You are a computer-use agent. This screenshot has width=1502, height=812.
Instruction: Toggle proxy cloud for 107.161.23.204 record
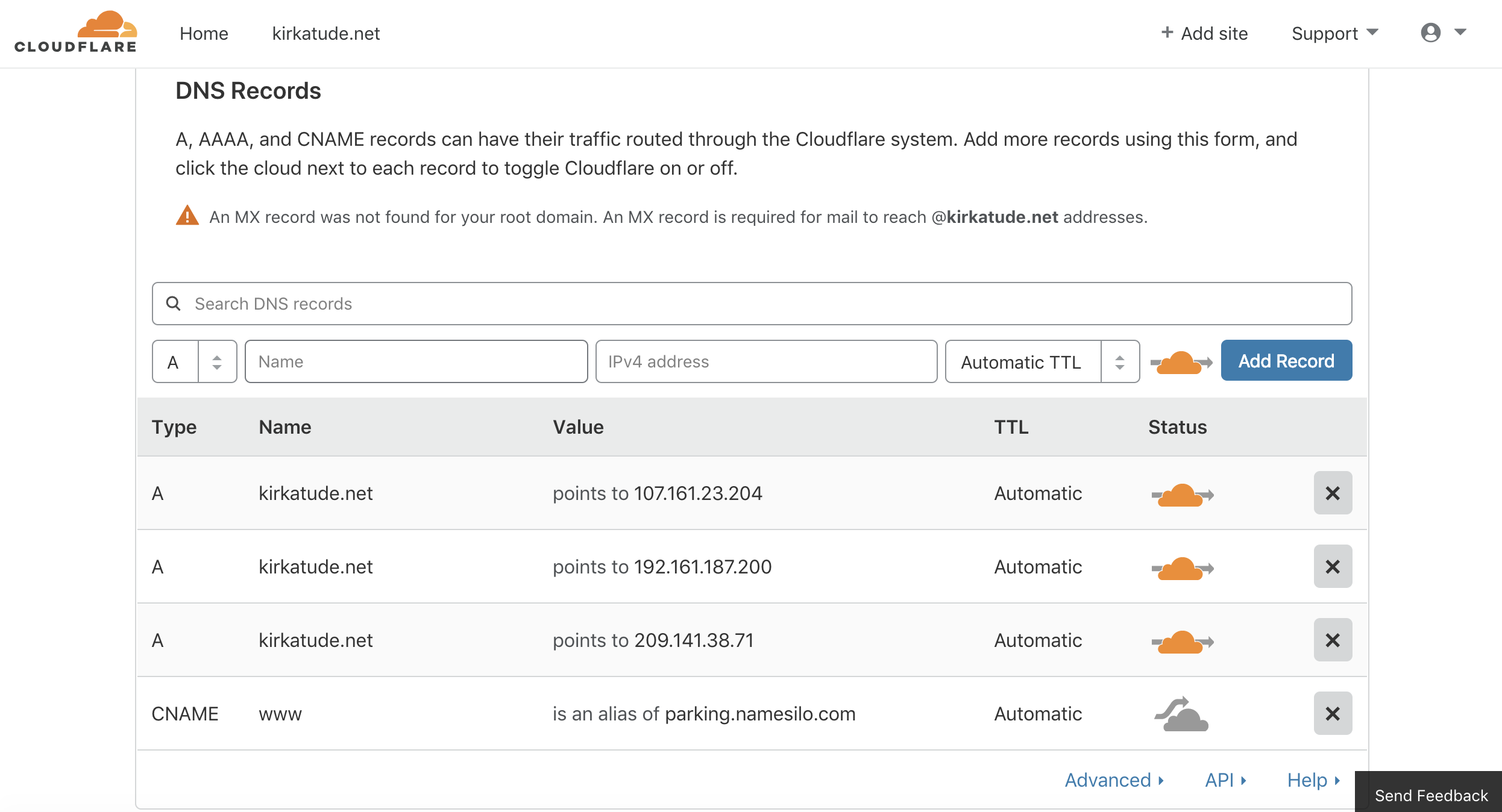(x=1181, y=495)
